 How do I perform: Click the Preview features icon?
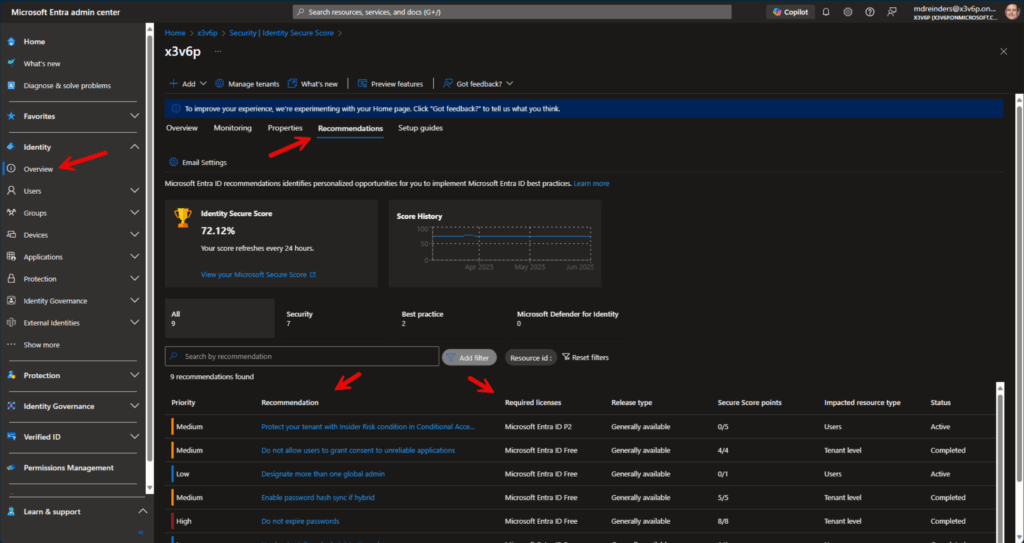tap(362, 84)
